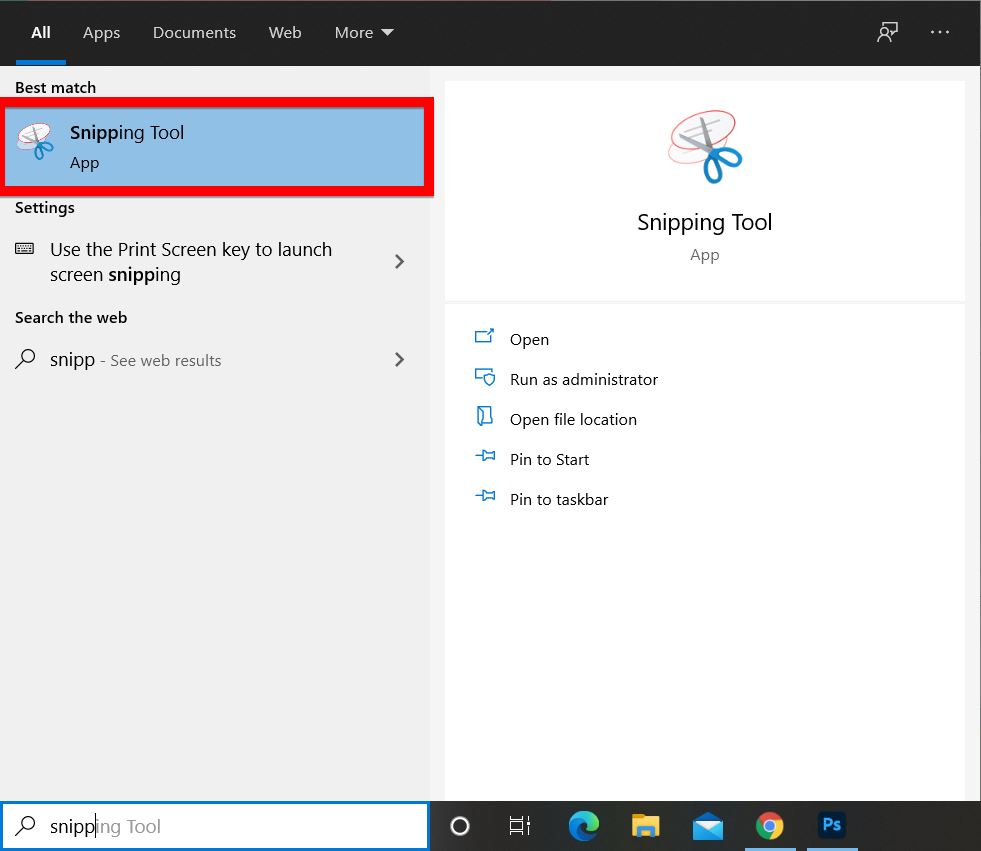Click the Pin to taskbar pin icon

(x=485, y=496)
